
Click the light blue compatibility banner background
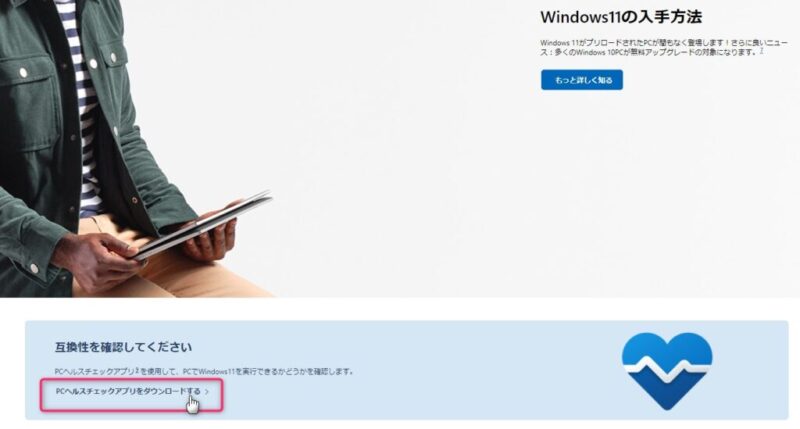[408, 347]
